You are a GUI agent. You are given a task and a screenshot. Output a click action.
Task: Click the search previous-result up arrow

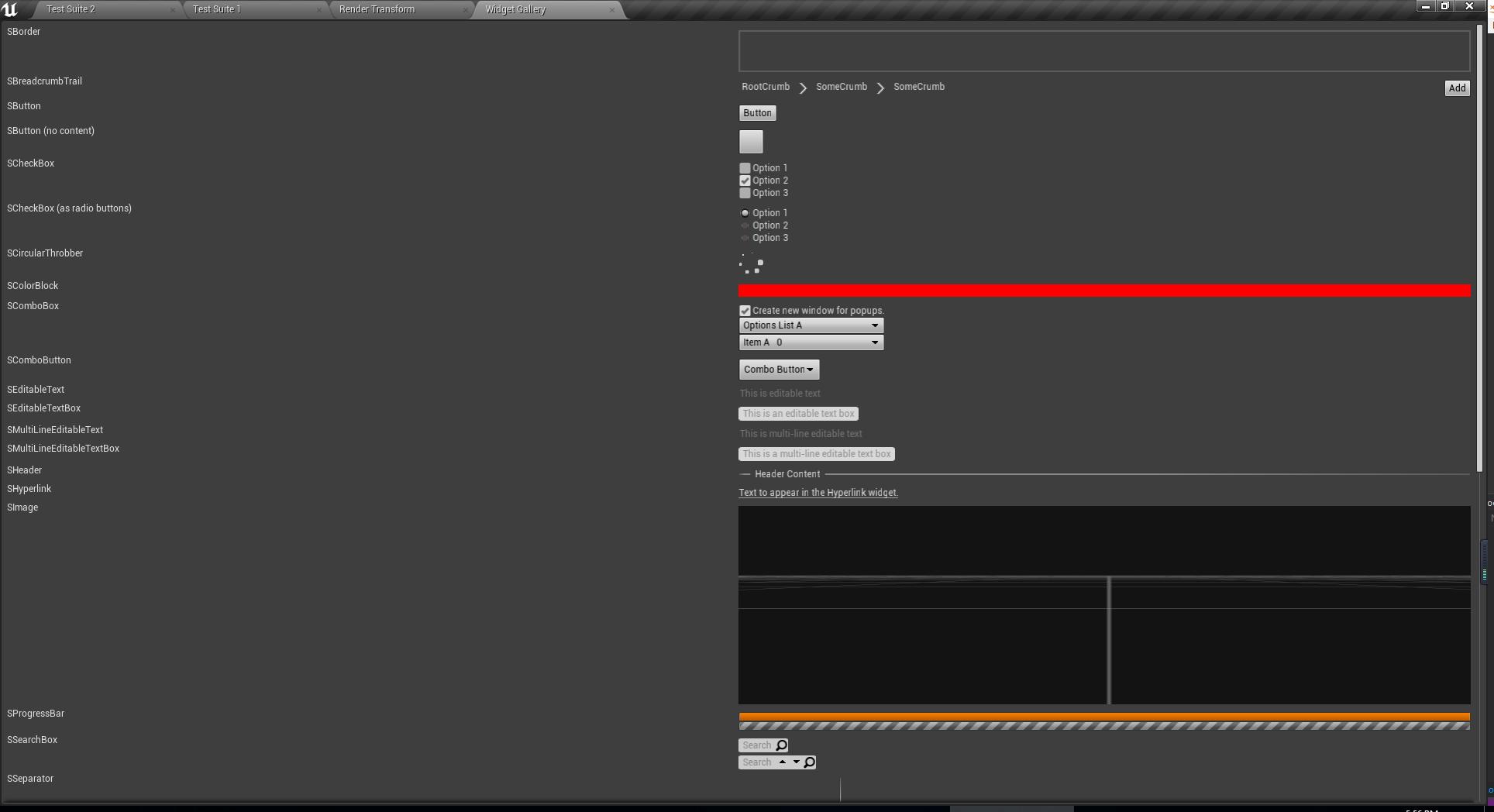pyautogui.click(x=783, y=762)
